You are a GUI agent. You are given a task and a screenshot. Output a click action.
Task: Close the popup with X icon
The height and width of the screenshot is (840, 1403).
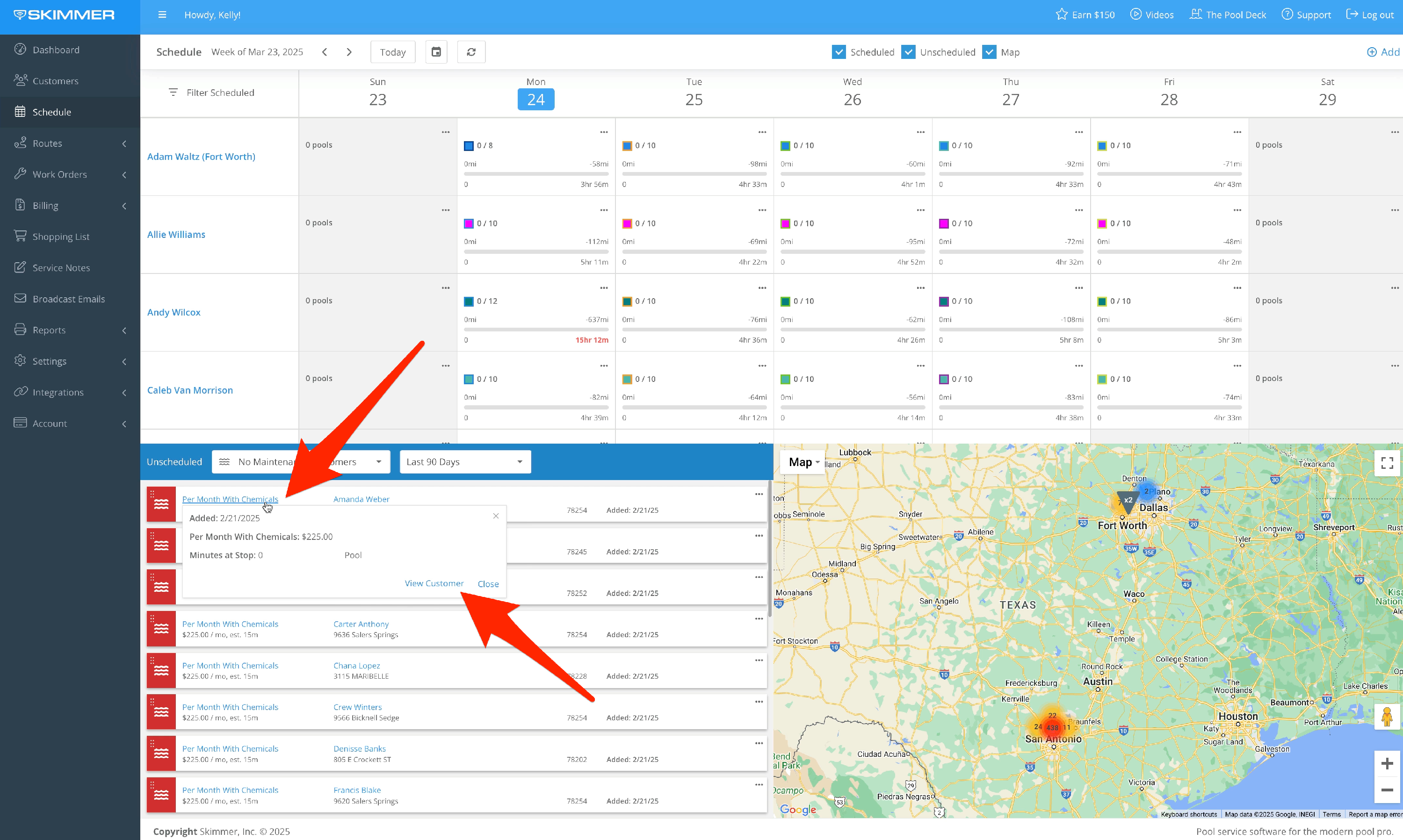tap(495, 516)
